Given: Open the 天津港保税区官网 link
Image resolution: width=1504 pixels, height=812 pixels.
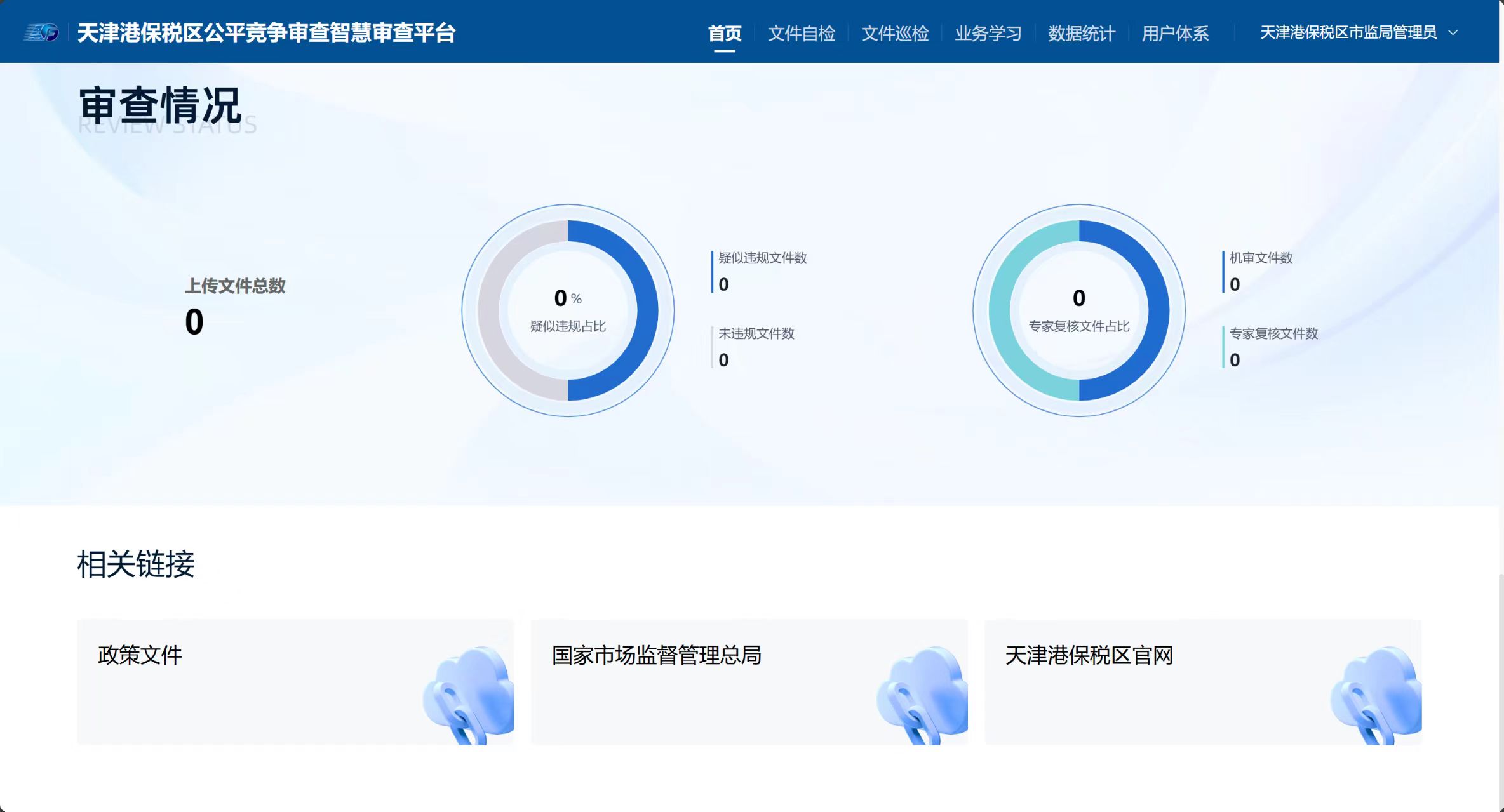Looking at the screenshot, I should 1143,682.
